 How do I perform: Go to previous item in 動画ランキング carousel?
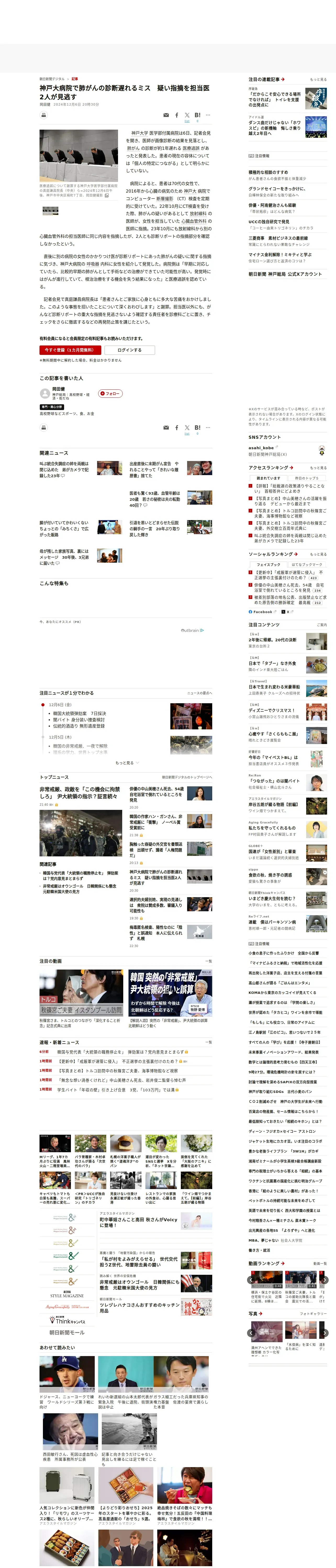click(251, 1279)
